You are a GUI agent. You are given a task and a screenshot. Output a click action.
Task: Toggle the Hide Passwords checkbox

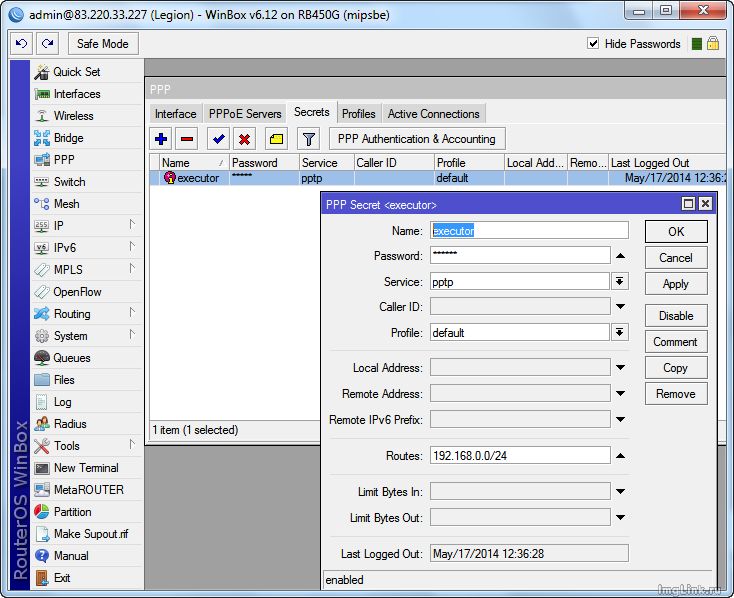[x=593, y=44]
